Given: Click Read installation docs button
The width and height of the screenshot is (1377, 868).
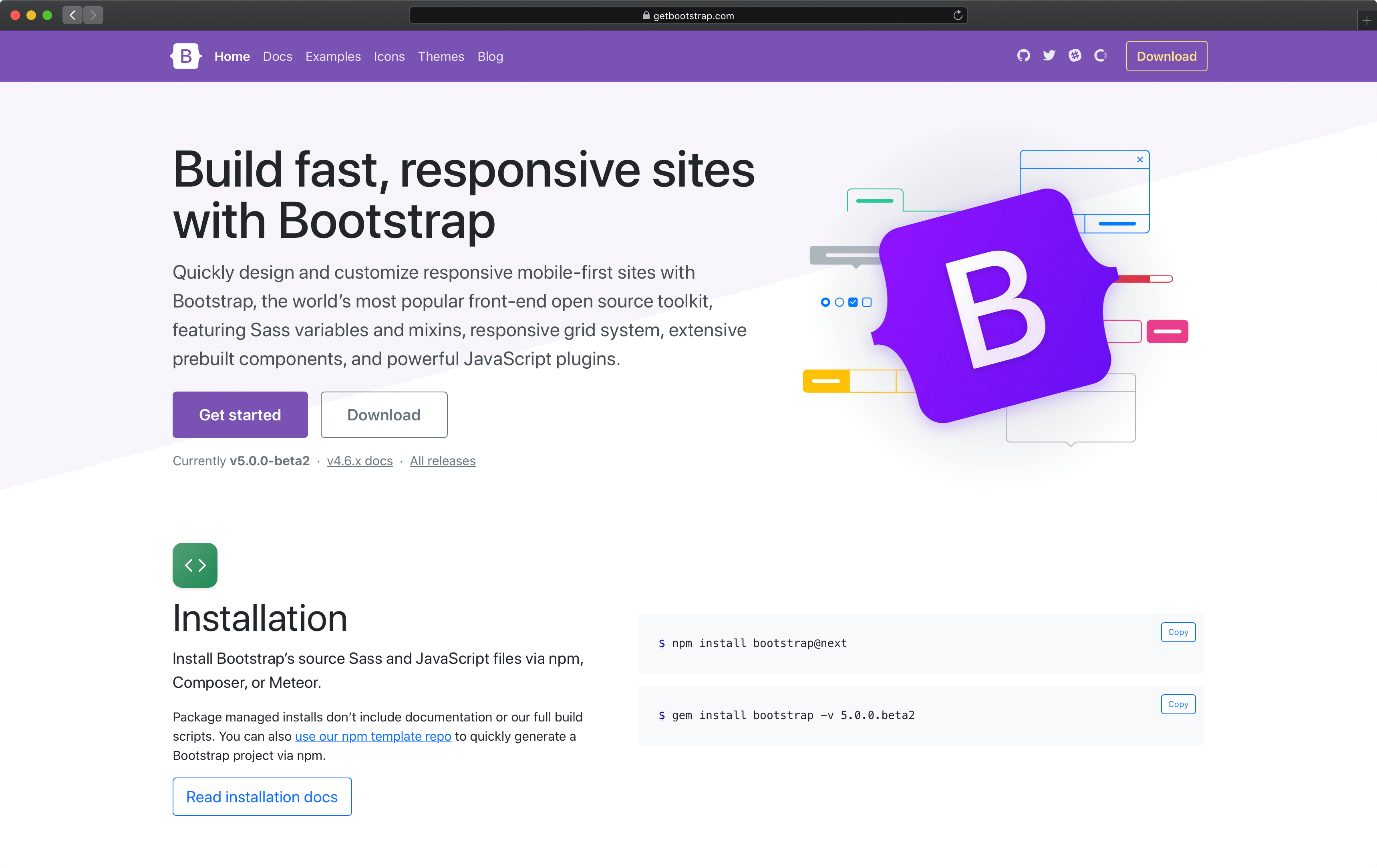Looking at the screenshot, I should point(262,797).
